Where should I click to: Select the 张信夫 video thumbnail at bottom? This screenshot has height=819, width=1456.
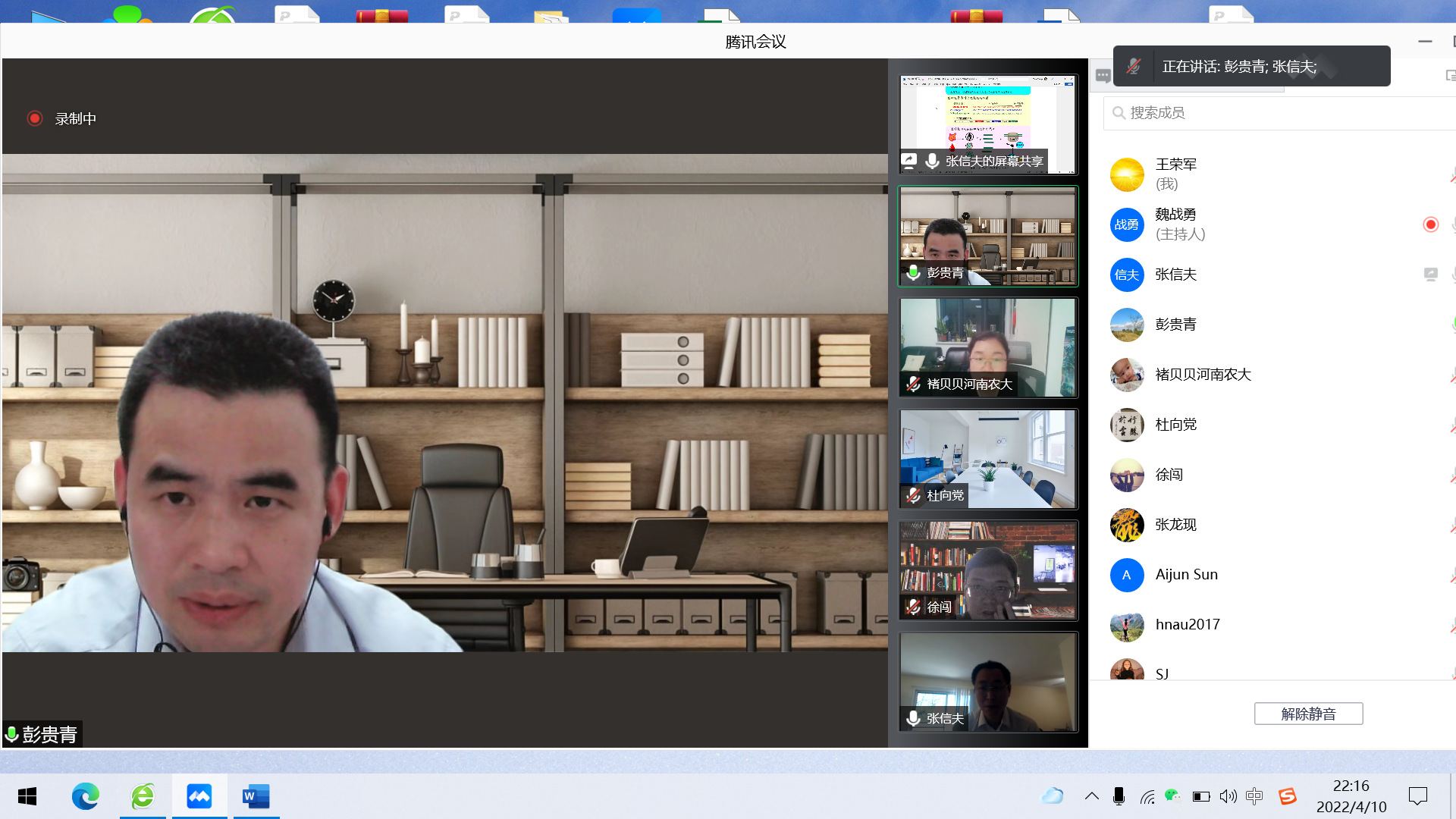click(x=987, y=682)
